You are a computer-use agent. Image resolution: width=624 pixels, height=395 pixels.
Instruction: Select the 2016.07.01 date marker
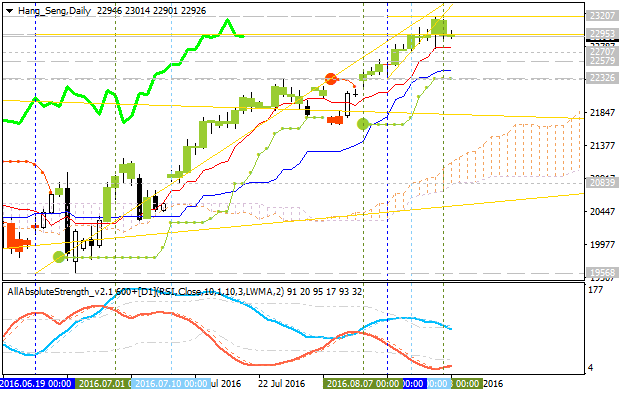(x=103, y=384)
